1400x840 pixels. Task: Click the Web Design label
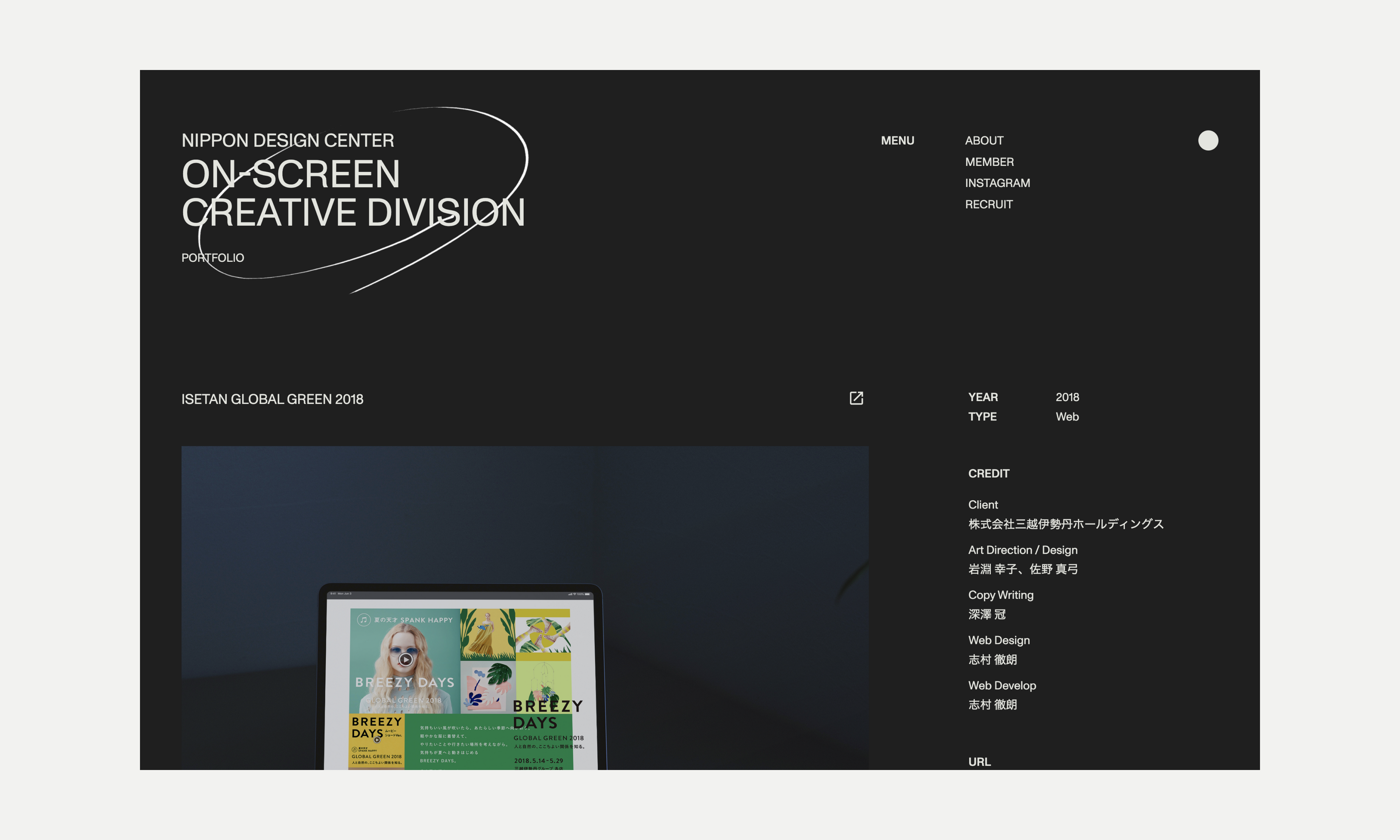tap(999, 640)
